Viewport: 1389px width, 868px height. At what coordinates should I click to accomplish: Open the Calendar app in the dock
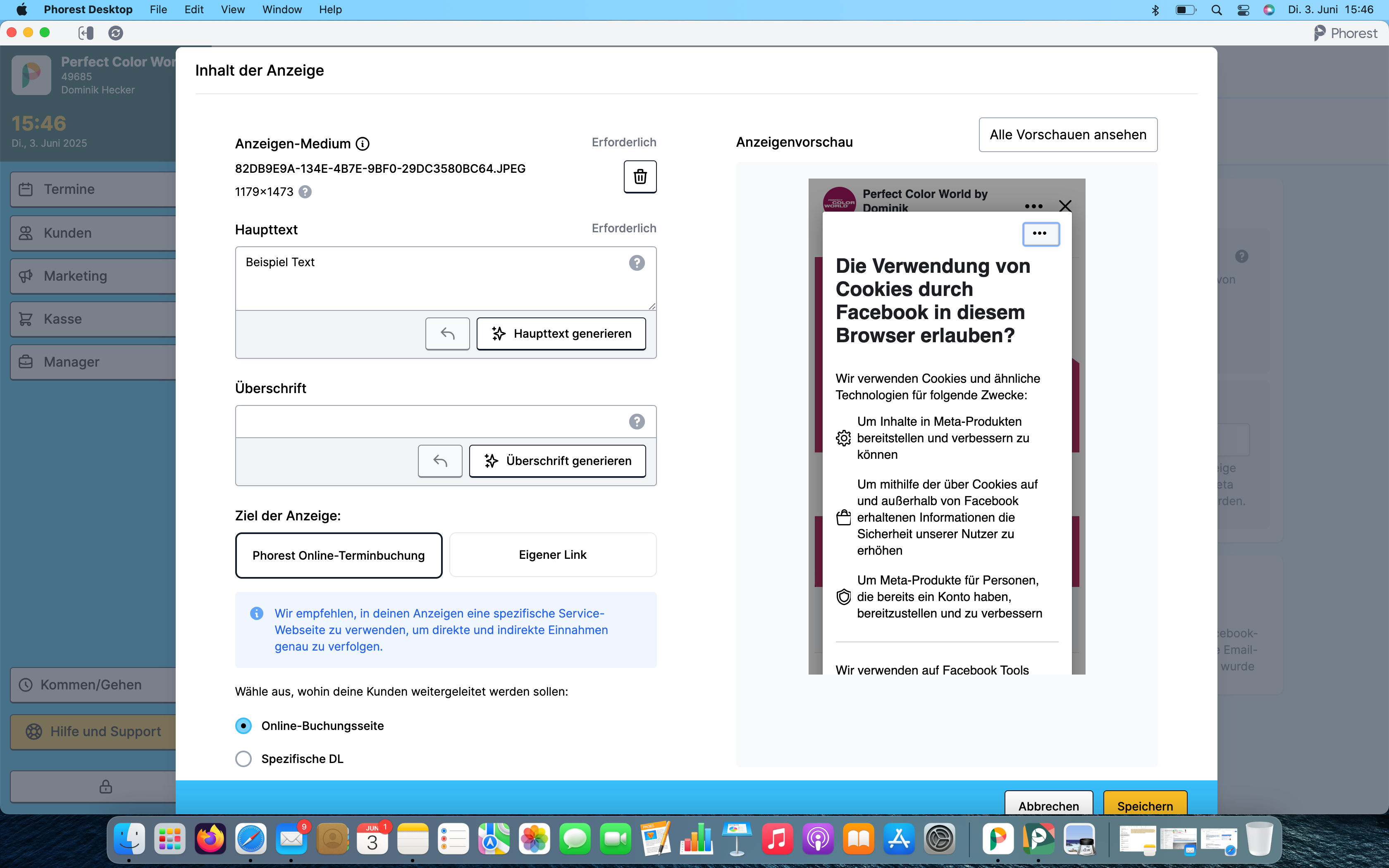click(372, 839)
